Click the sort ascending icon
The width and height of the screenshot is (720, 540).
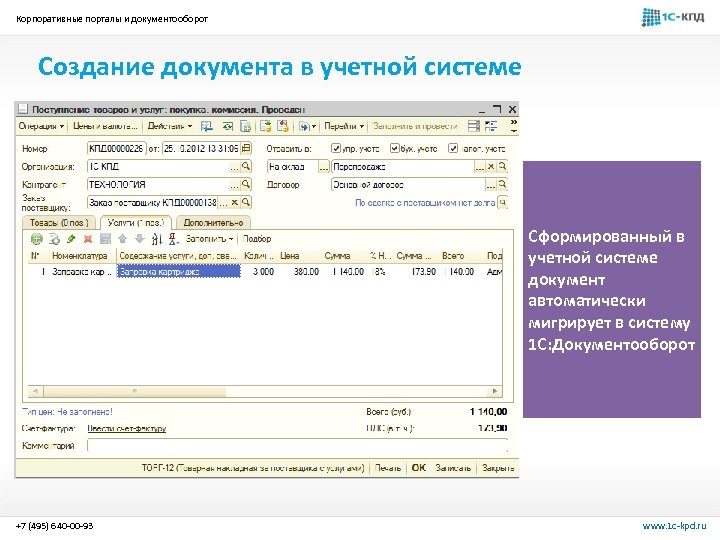[157, 239]
